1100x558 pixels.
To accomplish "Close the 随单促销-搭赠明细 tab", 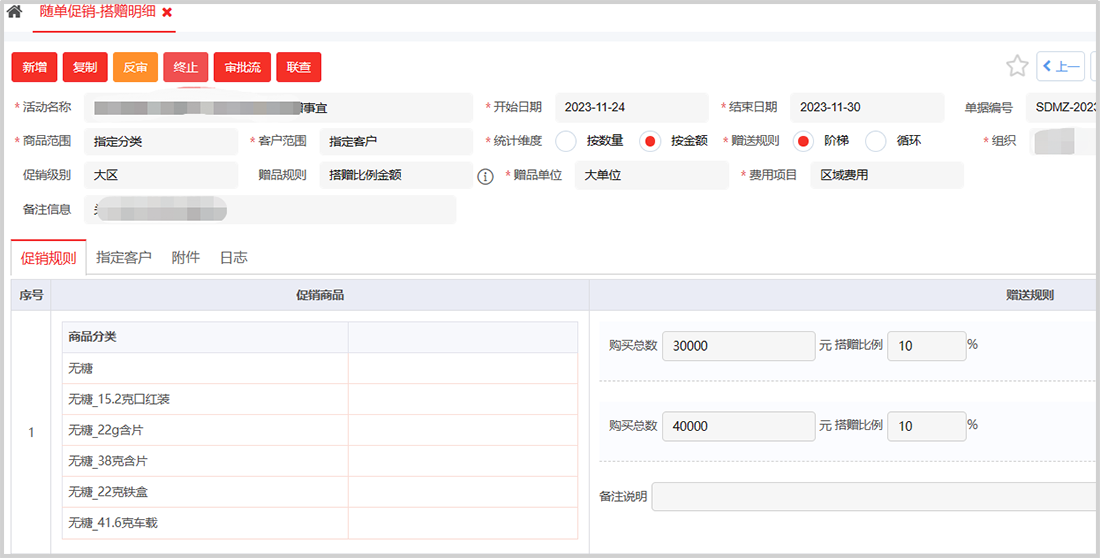I will pos(167,12).
